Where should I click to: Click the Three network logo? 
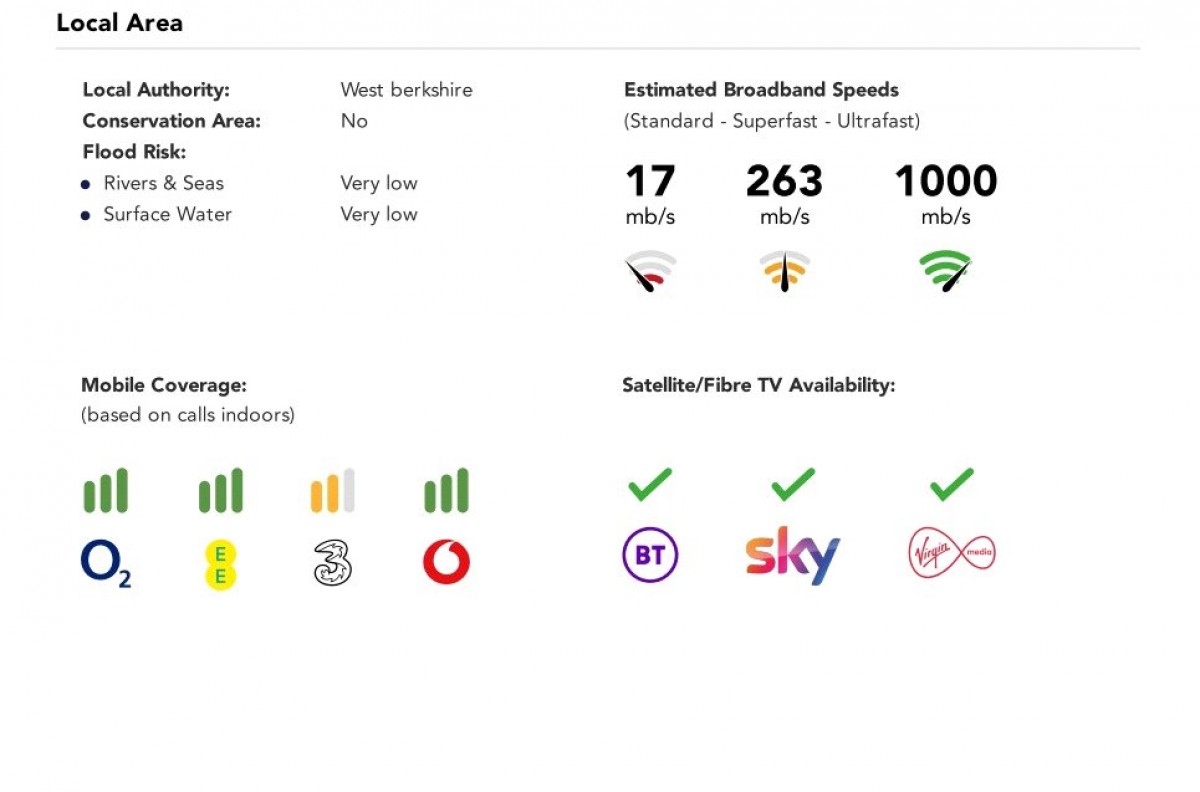tap(332, 564)
